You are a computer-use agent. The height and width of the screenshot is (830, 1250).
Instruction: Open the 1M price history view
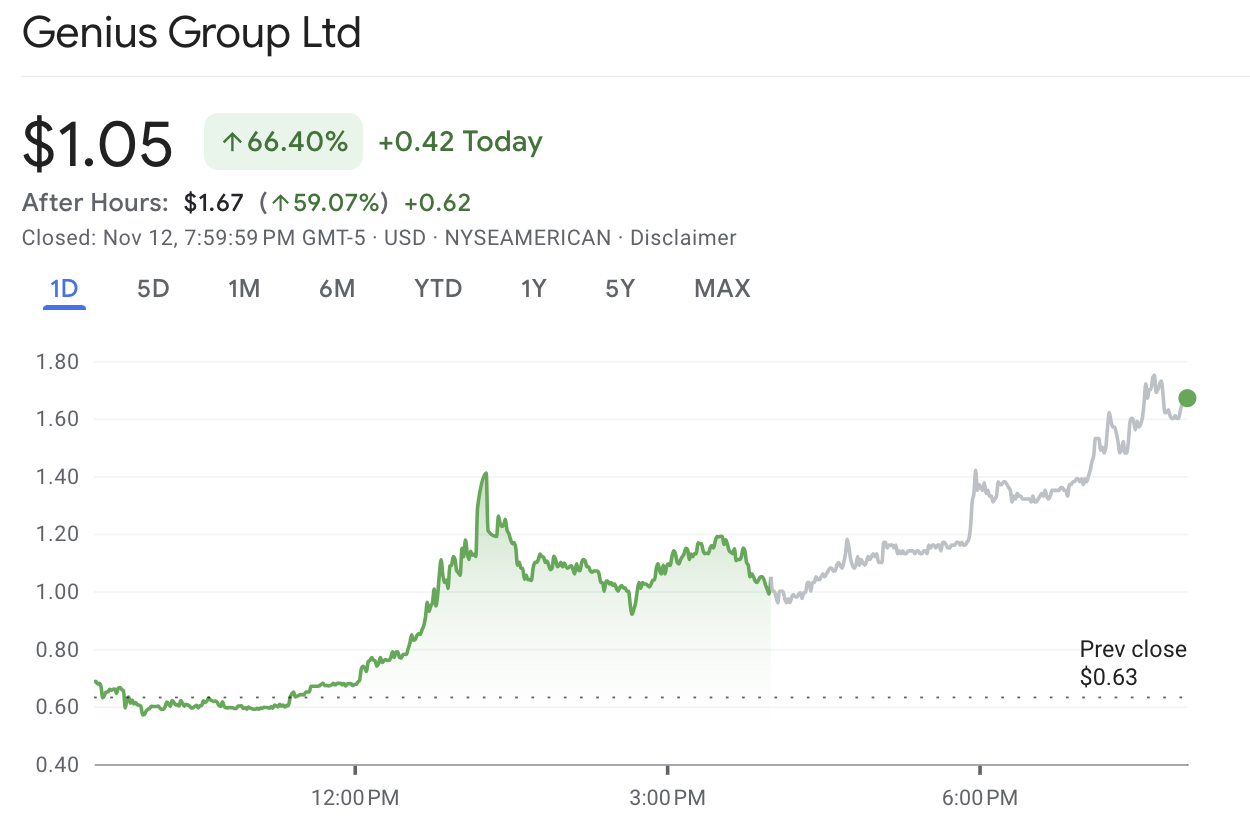(x=243, y=288)
